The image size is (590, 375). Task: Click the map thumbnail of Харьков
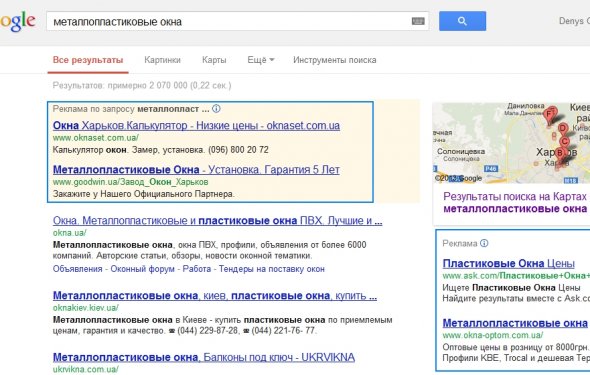(x=511, y=143)
